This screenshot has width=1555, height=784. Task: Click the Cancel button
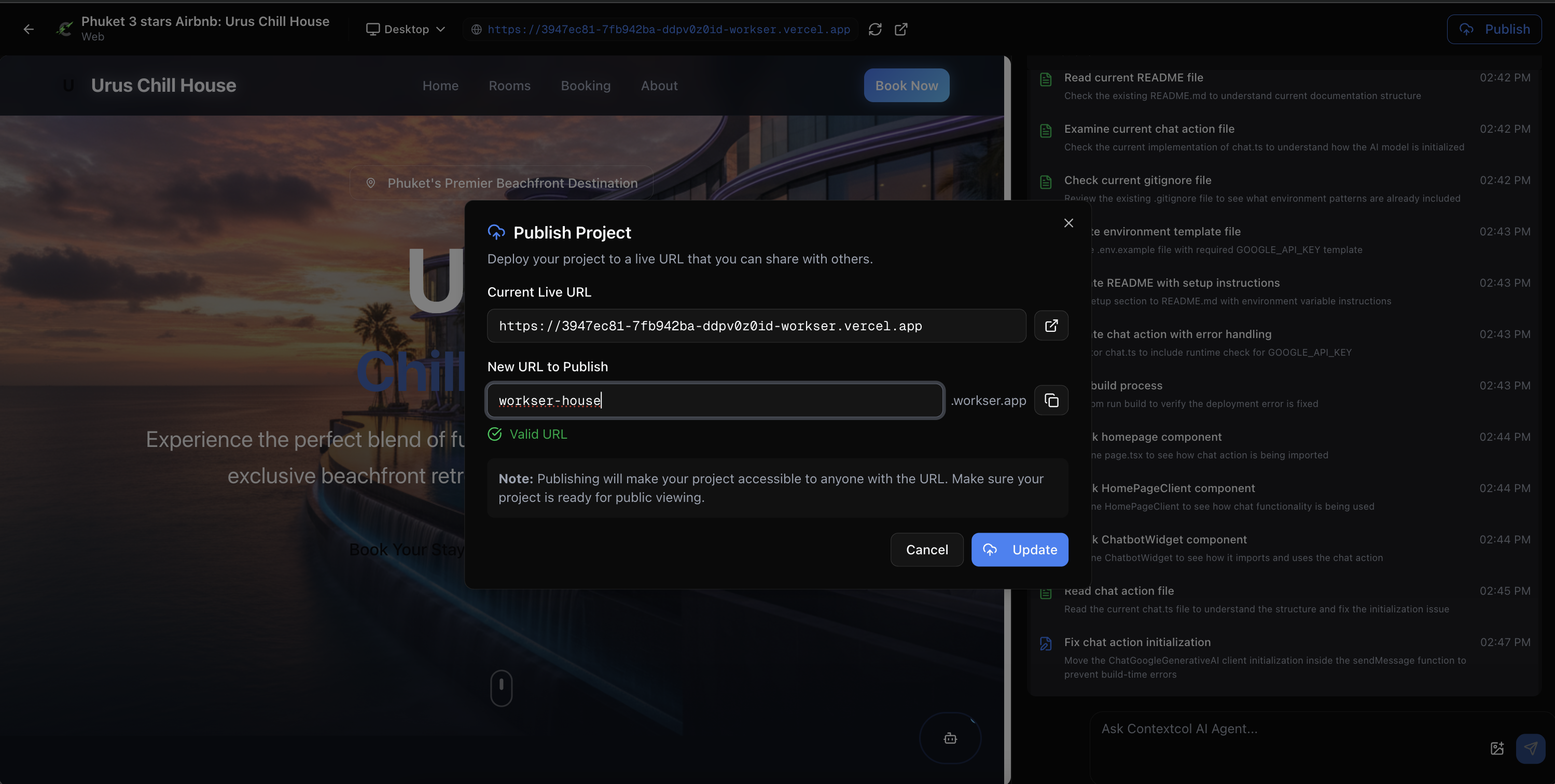[x=926, y=549]
